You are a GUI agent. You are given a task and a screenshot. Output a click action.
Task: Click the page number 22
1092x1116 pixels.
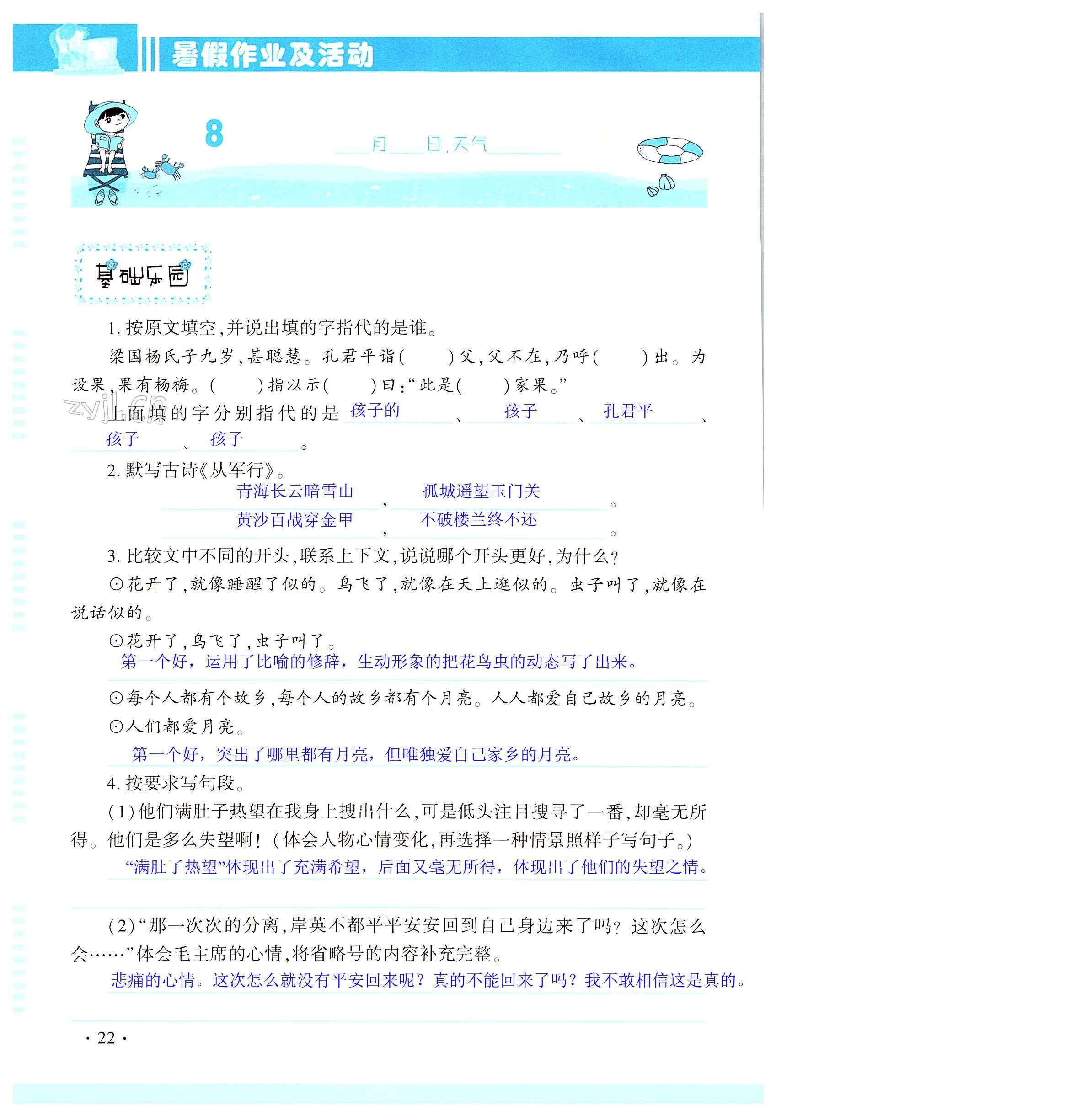click(x=106, y=1038)
